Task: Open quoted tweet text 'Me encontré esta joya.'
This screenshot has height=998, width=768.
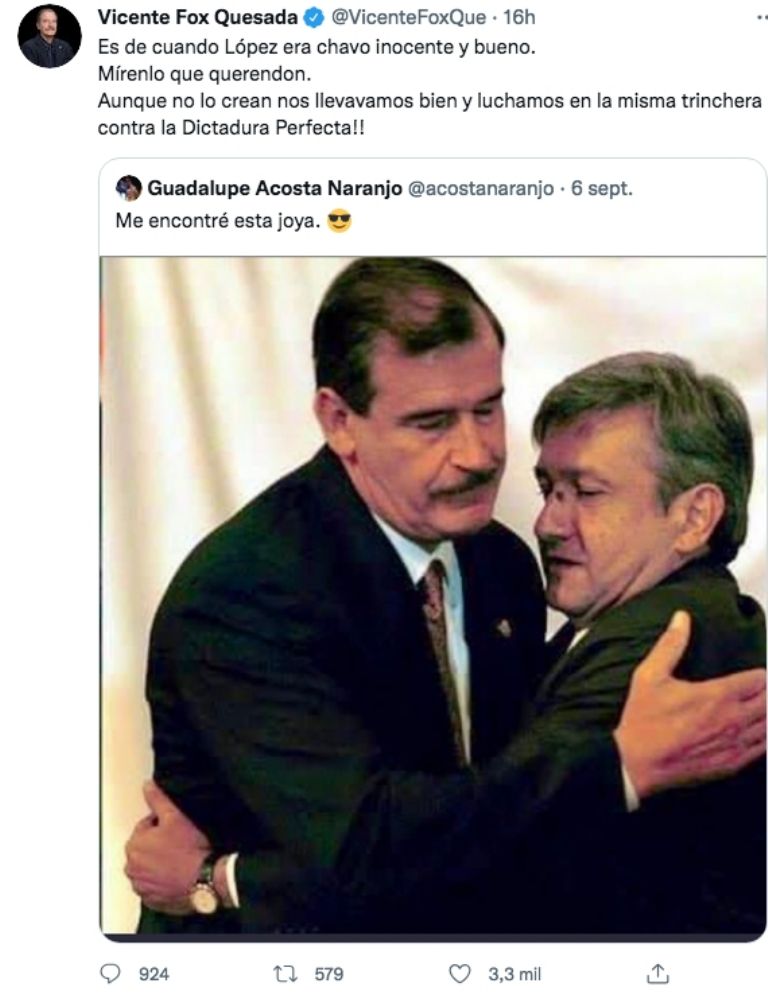Action: click(x=218, y=221)
